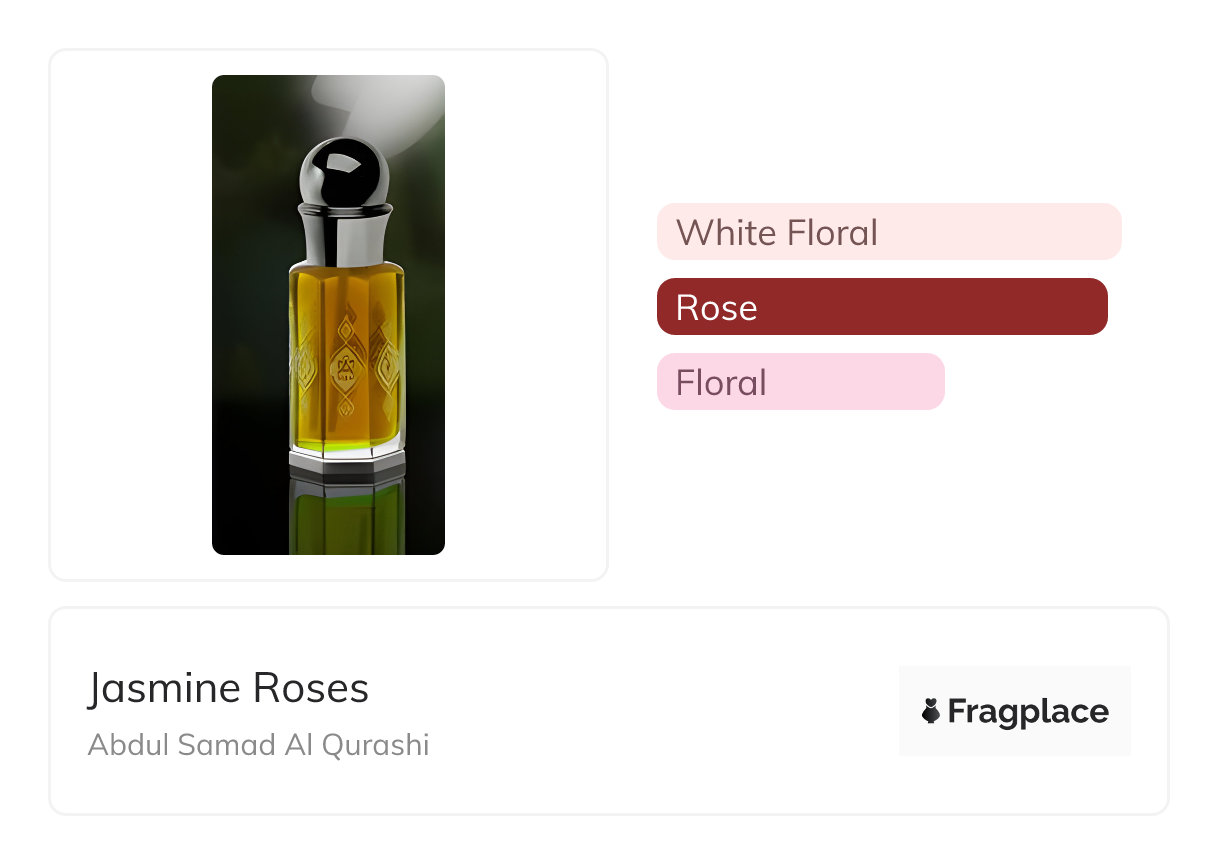
Task: Click the Fragplace bottle icon in logo
Action: click(931, 712)
